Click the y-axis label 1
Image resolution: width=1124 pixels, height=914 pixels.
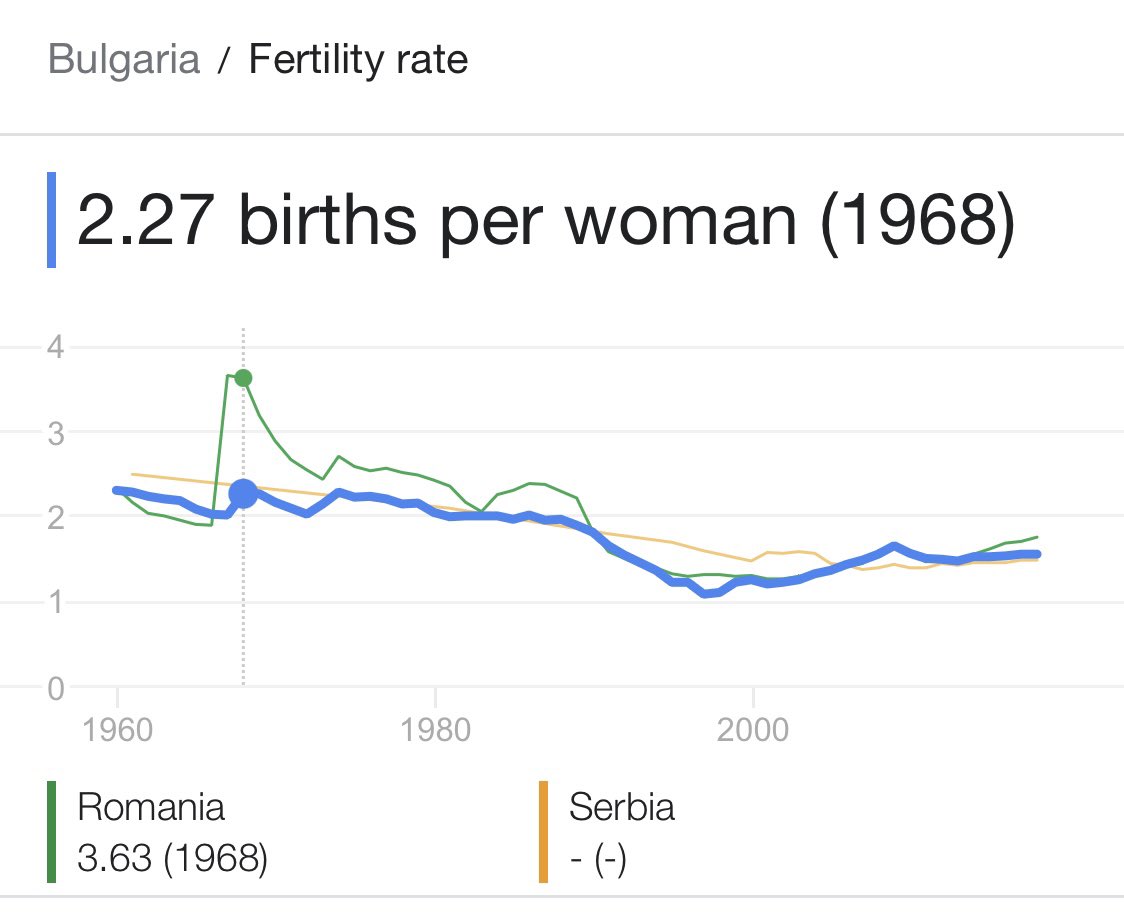[56, 603]
